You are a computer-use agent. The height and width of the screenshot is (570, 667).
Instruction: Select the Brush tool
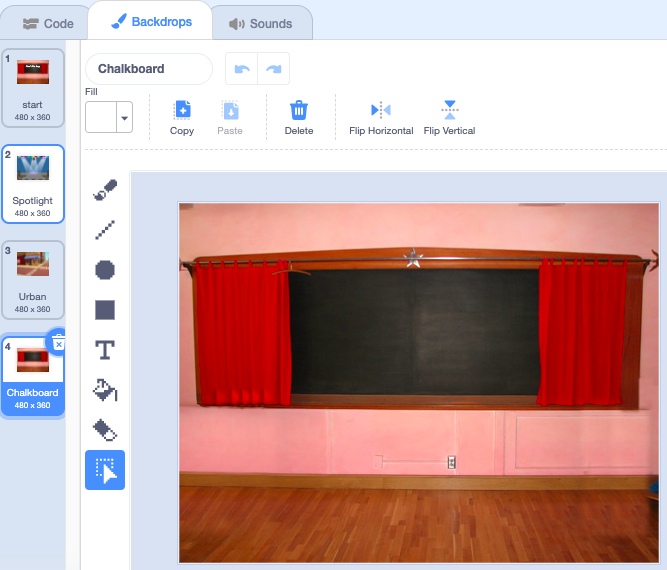[105, 190]
